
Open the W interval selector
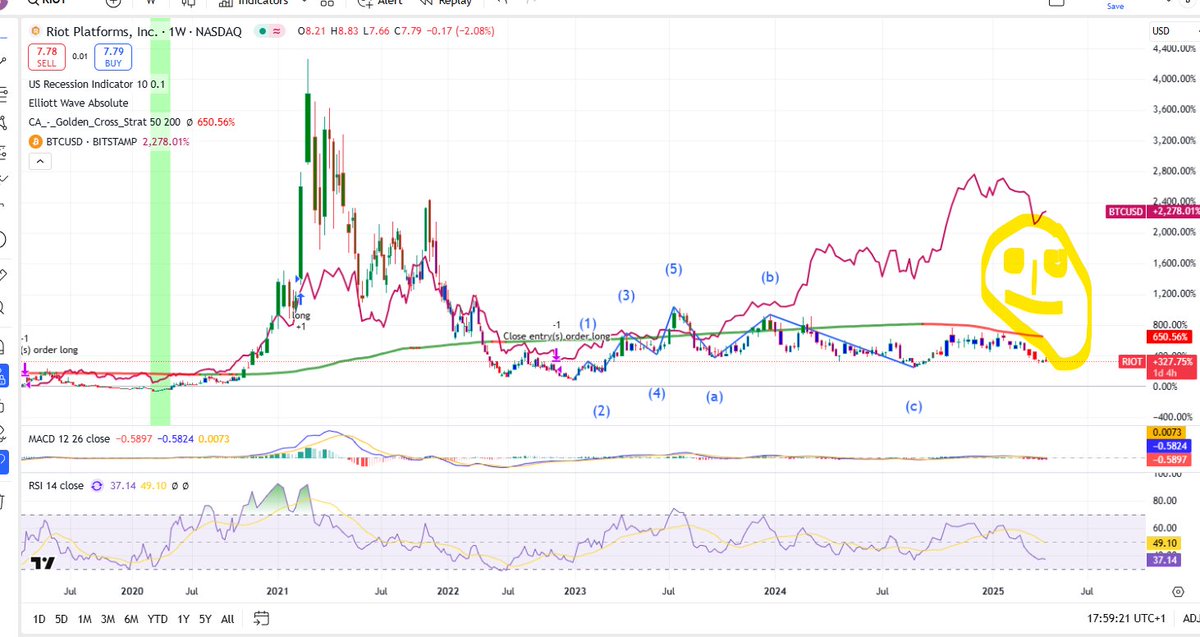point(150,3)
